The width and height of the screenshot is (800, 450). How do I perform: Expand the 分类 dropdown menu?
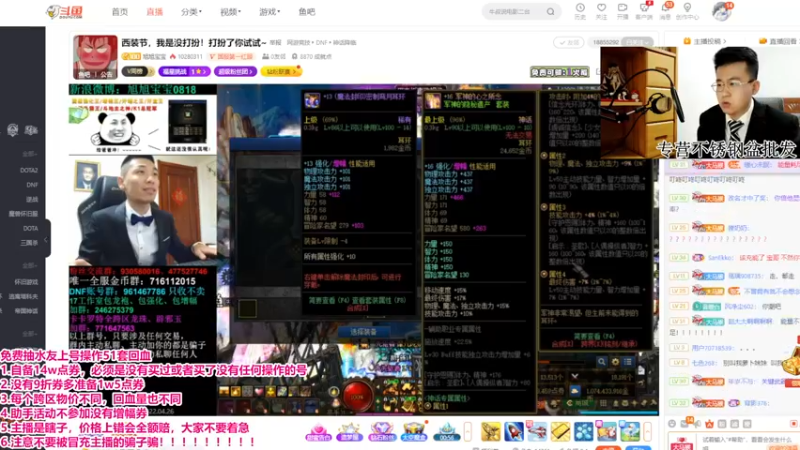coord(191,12)
